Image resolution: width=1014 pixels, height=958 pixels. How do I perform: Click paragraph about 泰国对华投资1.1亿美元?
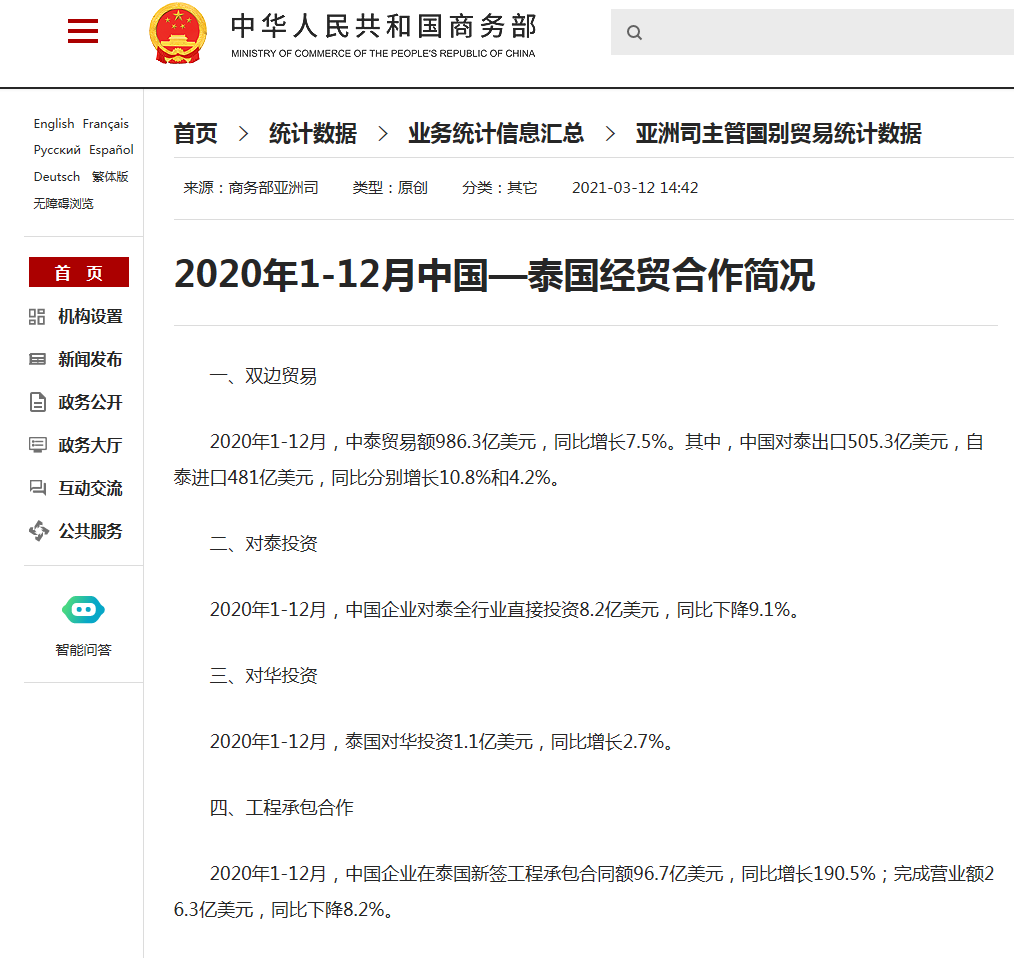tap(442, 741)
